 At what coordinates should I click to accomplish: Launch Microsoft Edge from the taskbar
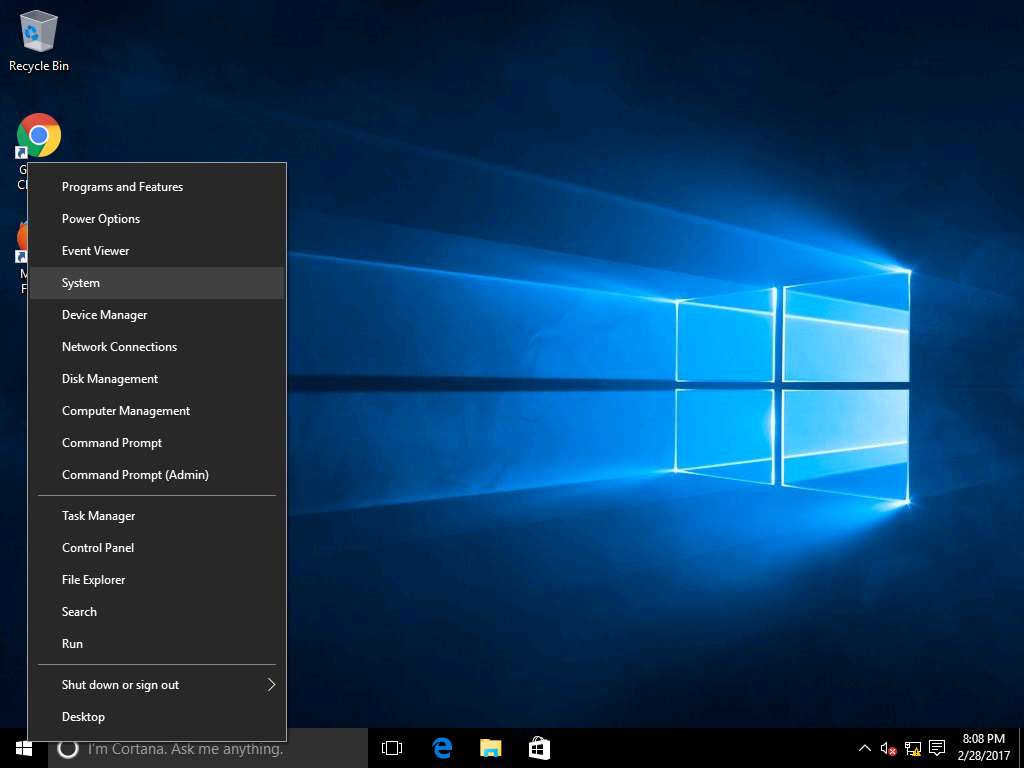[x=442, y=748]
